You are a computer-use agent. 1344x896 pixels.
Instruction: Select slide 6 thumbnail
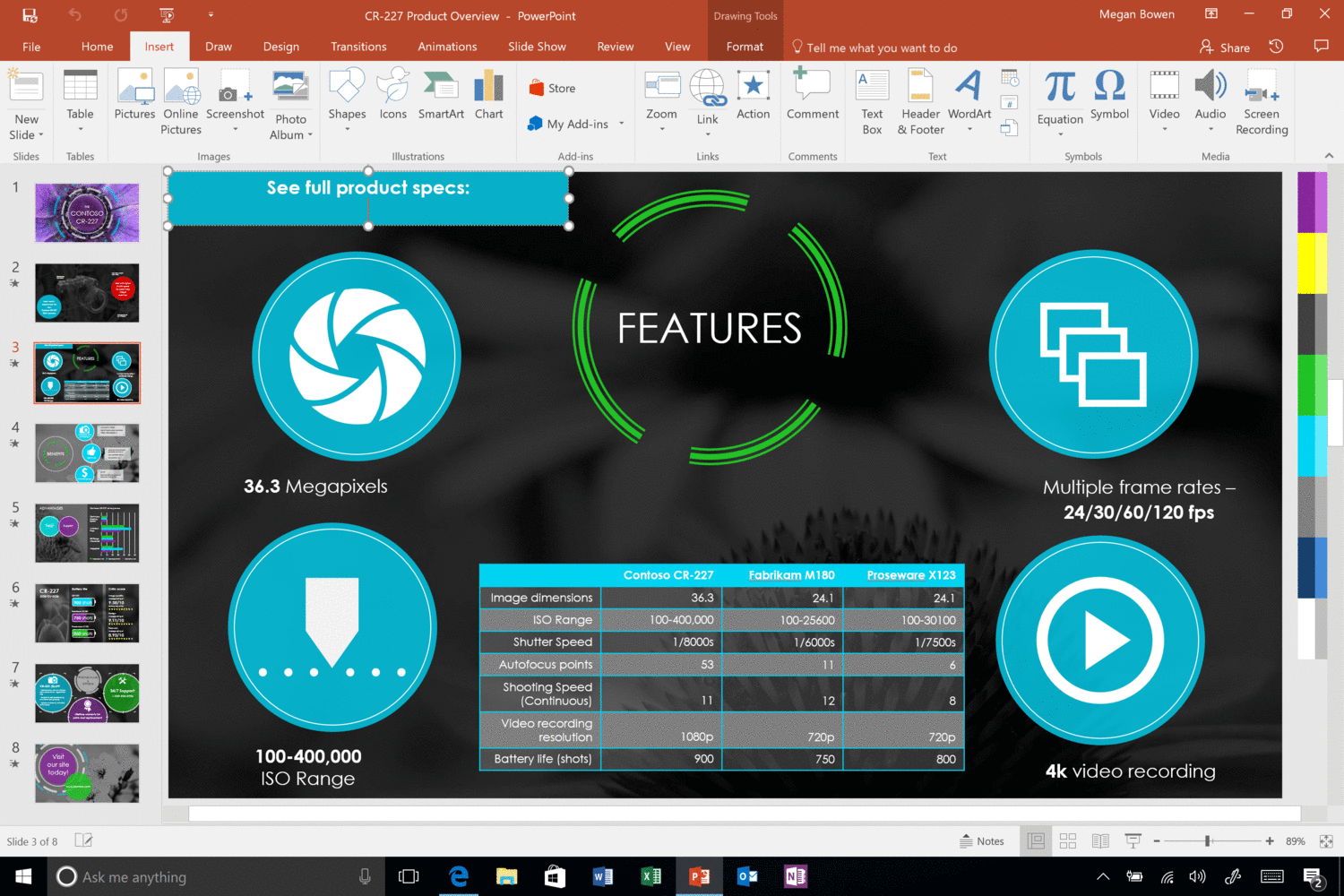point(87,613)
